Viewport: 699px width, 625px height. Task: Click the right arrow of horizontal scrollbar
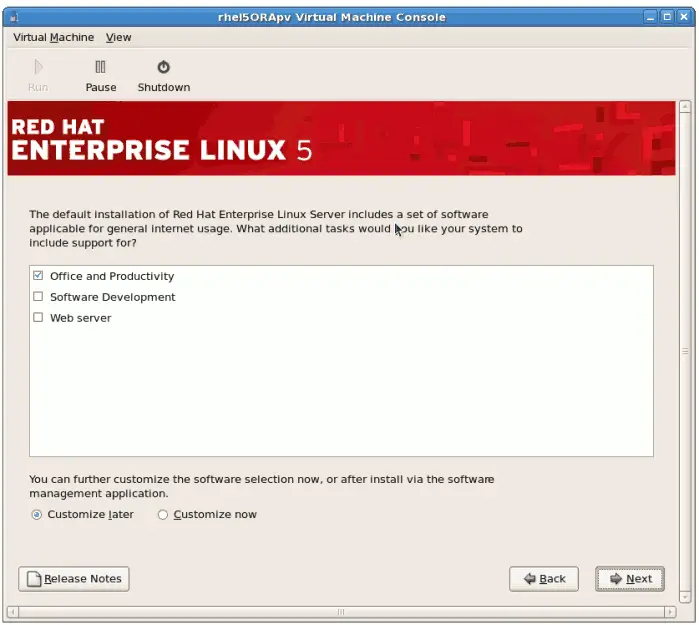[670, 611]
